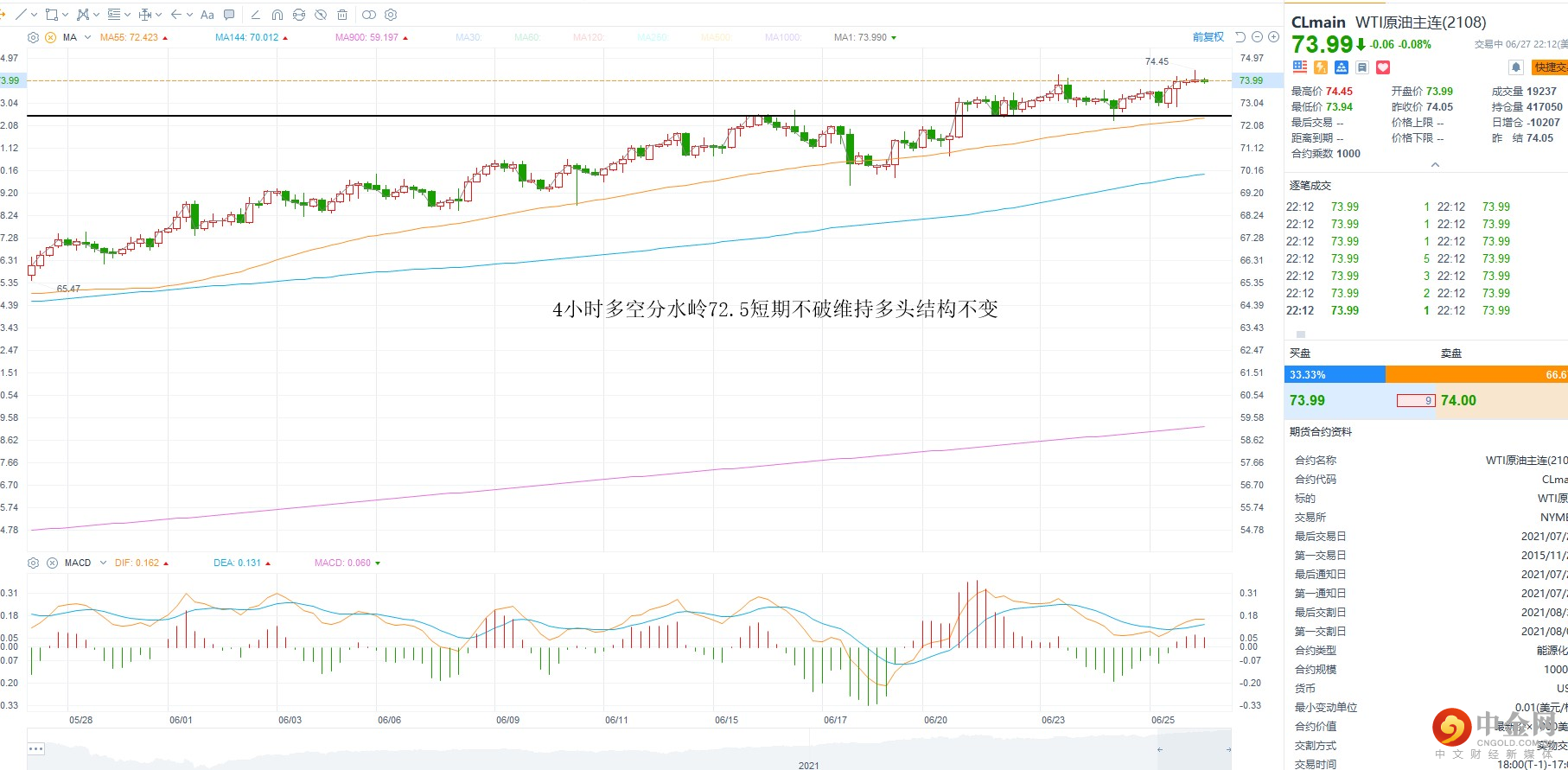This screenshot has width=1568, height=770.
Task: Reset the chart view with undo arrow
Action: pos(1240,37)
